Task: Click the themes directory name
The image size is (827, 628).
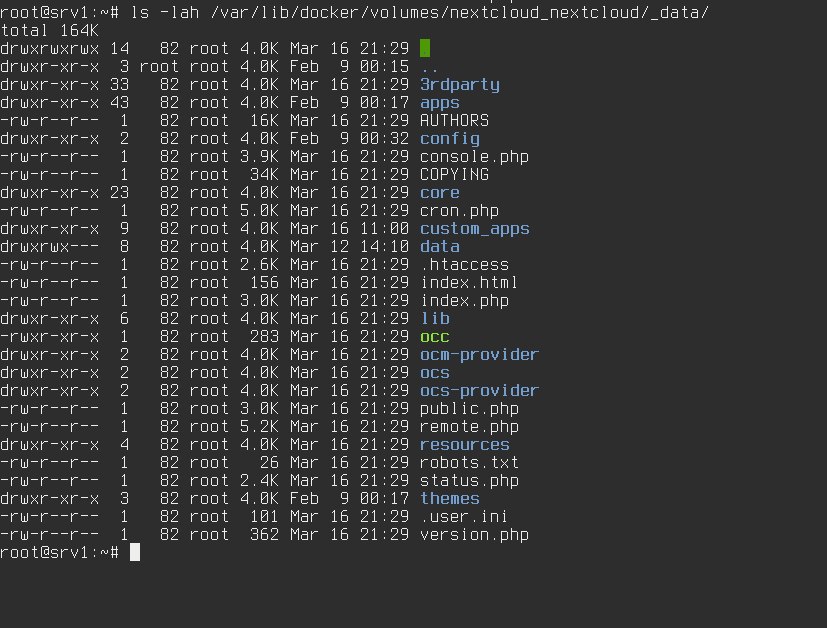Action: 449,498
